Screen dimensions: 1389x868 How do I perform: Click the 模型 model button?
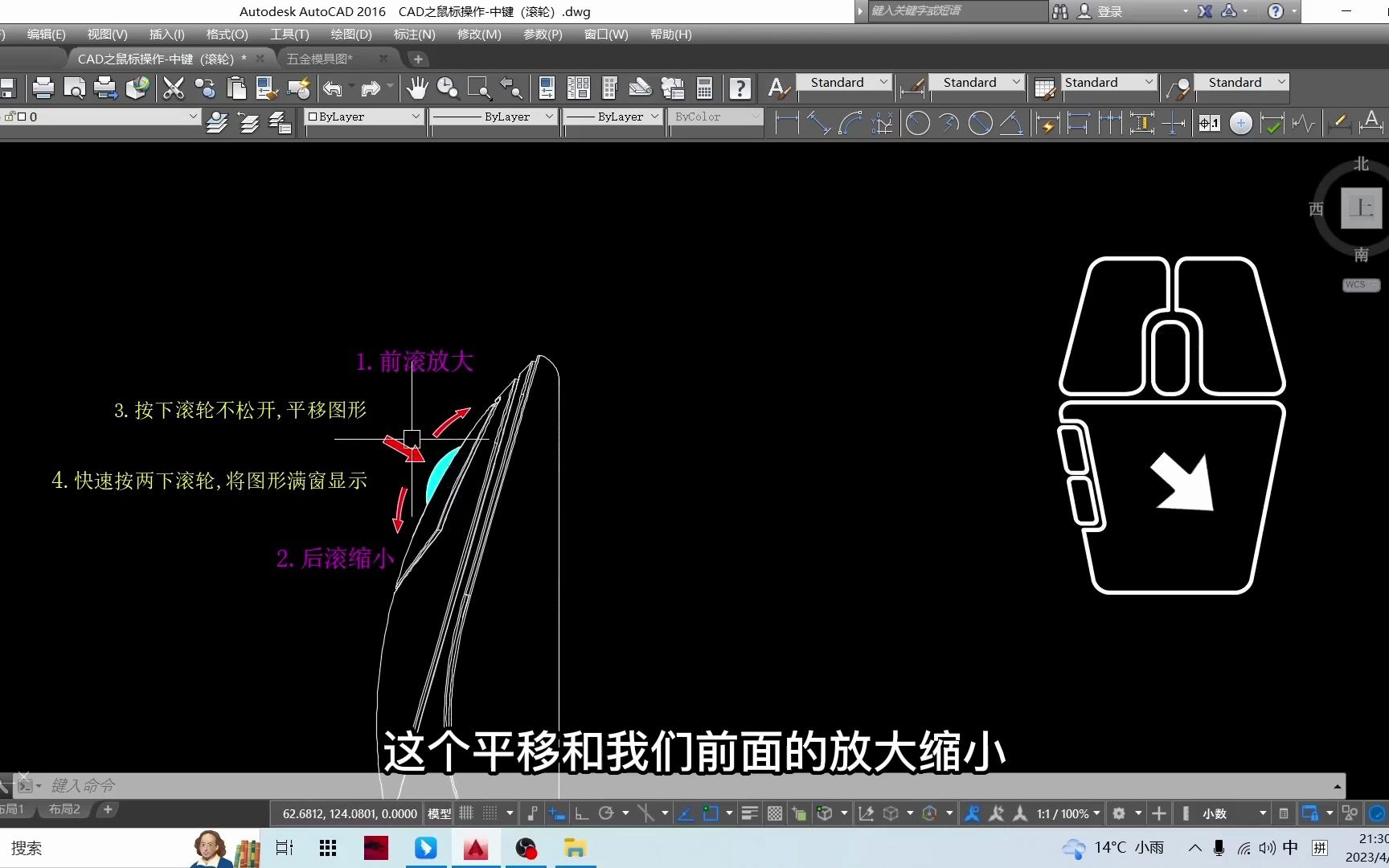(x=438, y=813)
